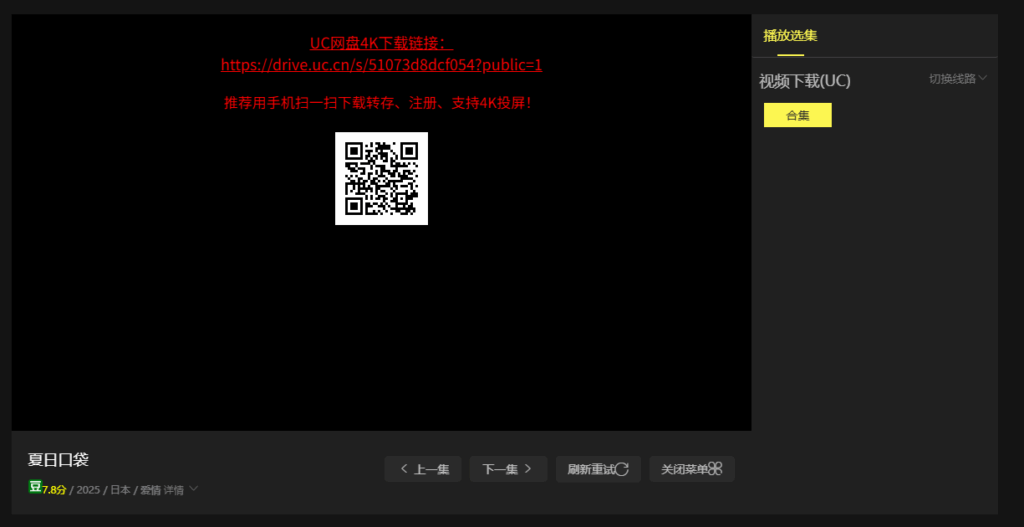This screenshot has height=527, width=1024.
Task: Switch to the 播放选集 tab
Action: click(790, 36)
